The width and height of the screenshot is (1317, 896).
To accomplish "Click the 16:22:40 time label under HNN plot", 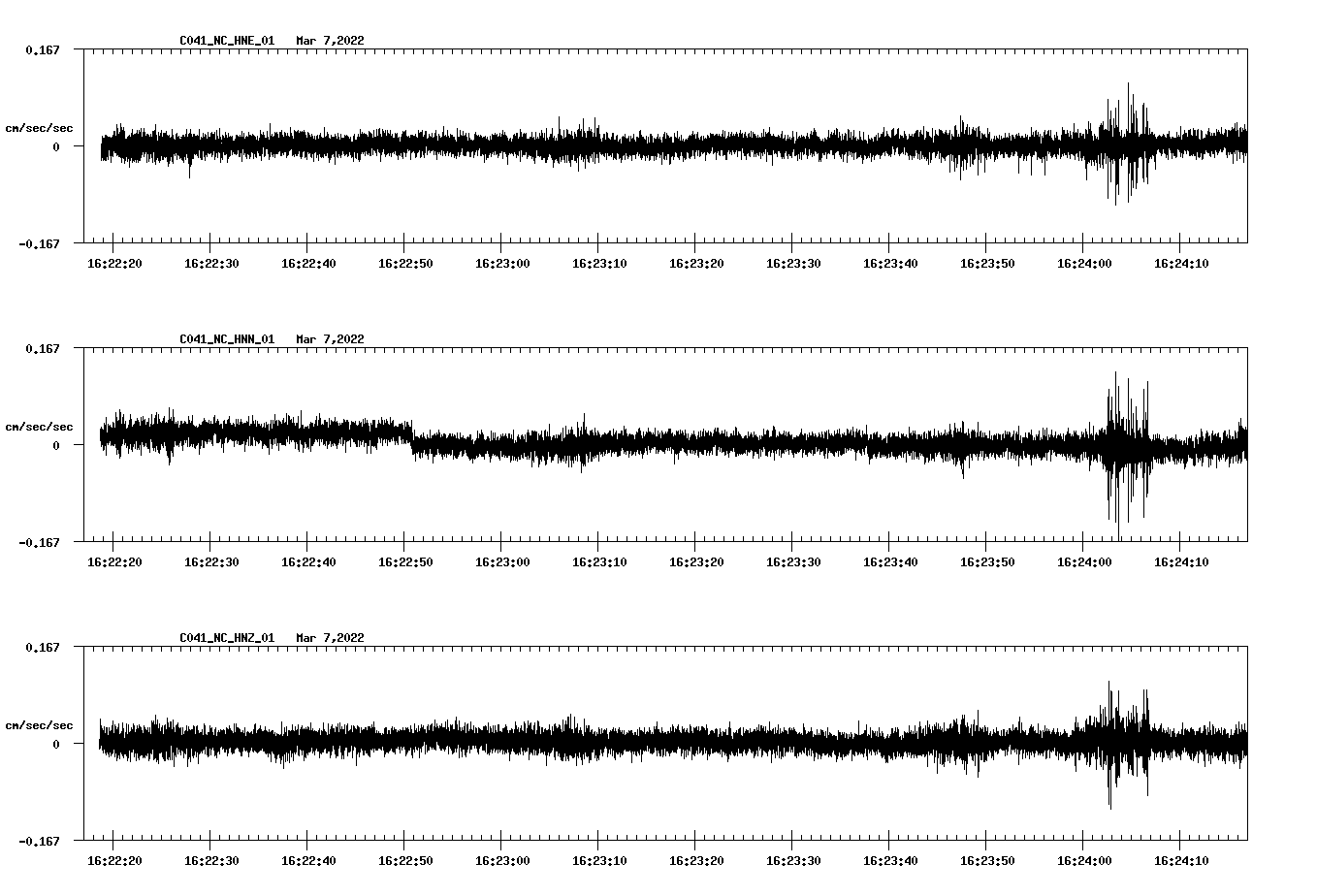I will pyautogui.click(x=308, y=561).
